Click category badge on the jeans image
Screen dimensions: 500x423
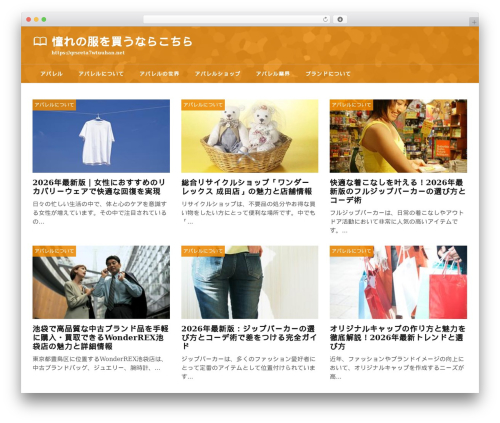(203, 251)
